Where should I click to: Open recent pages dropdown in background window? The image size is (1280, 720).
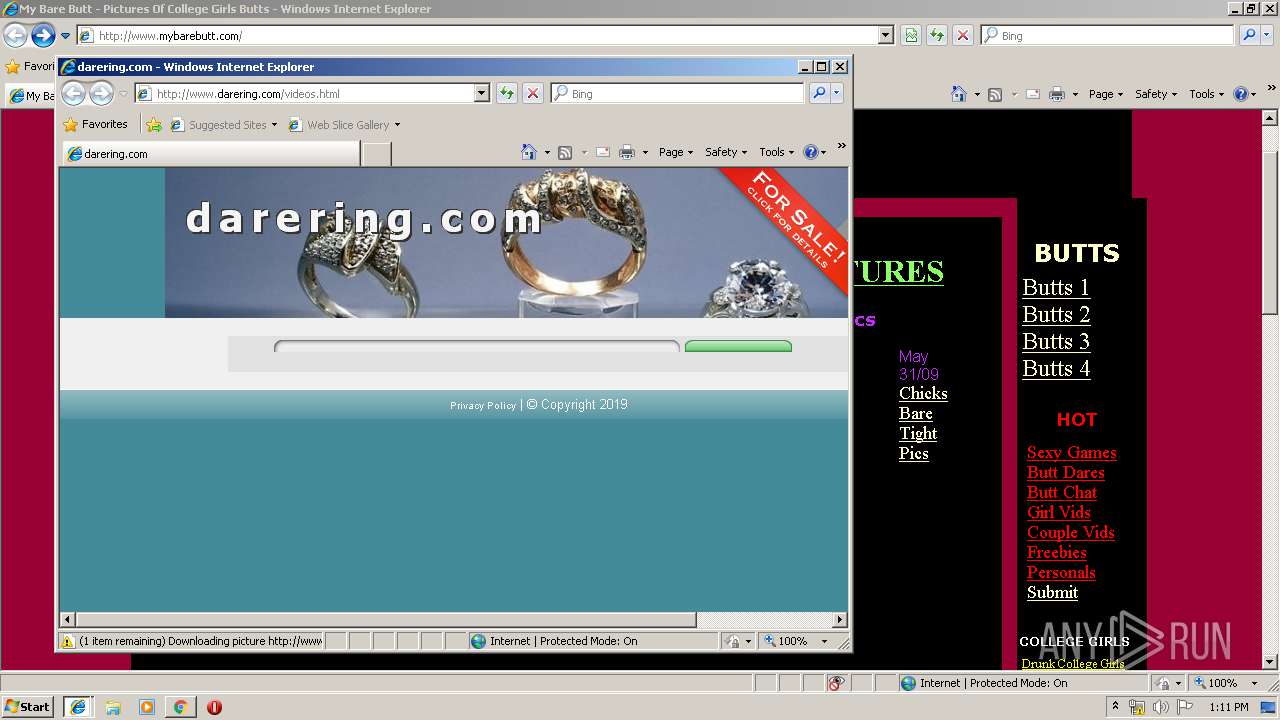(65, 36)
